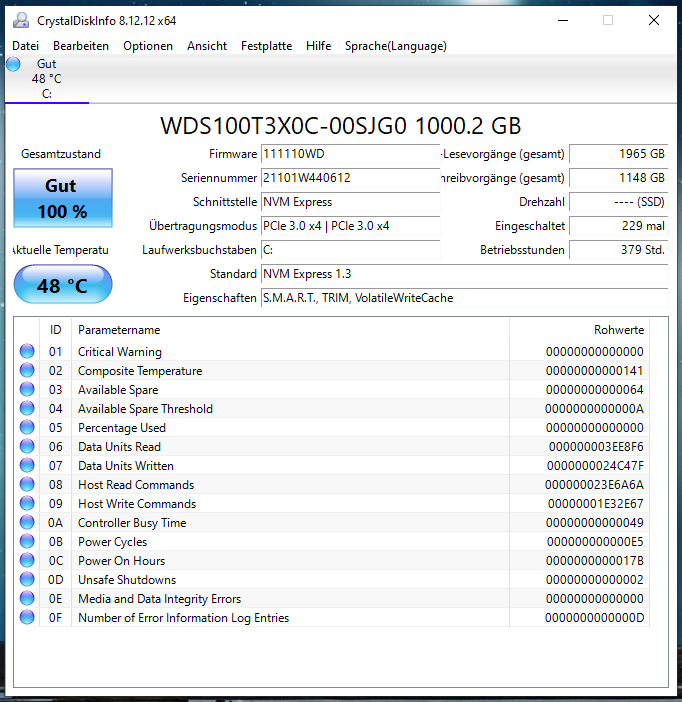Open the Ansicht menu
The width and height of the screenshot is (682, 702).
207,46
